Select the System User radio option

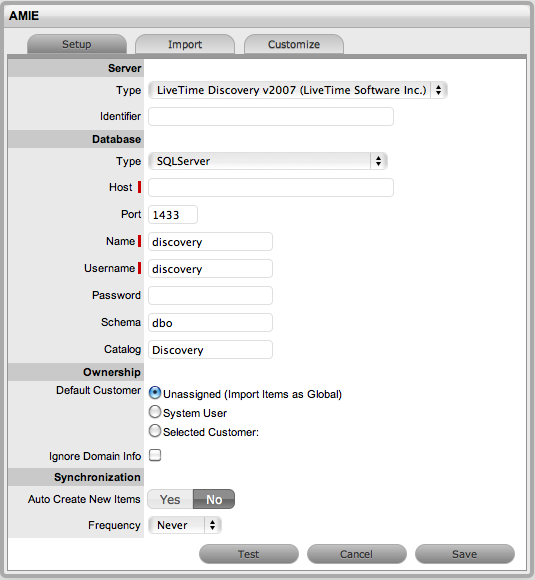coord(155,412)
